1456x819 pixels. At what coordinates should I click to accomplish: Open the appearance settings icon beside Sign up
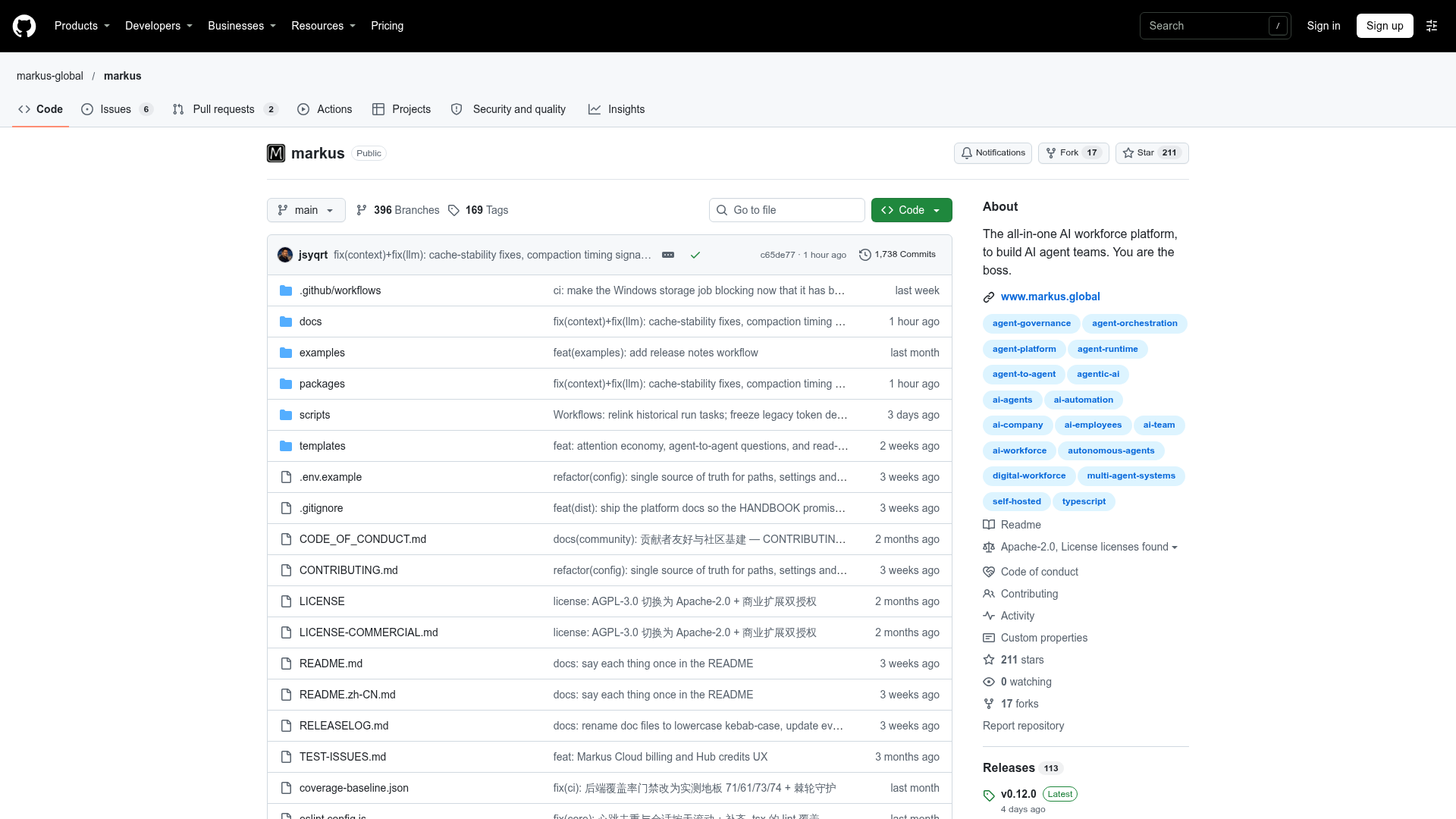[x=1432, y=26]
